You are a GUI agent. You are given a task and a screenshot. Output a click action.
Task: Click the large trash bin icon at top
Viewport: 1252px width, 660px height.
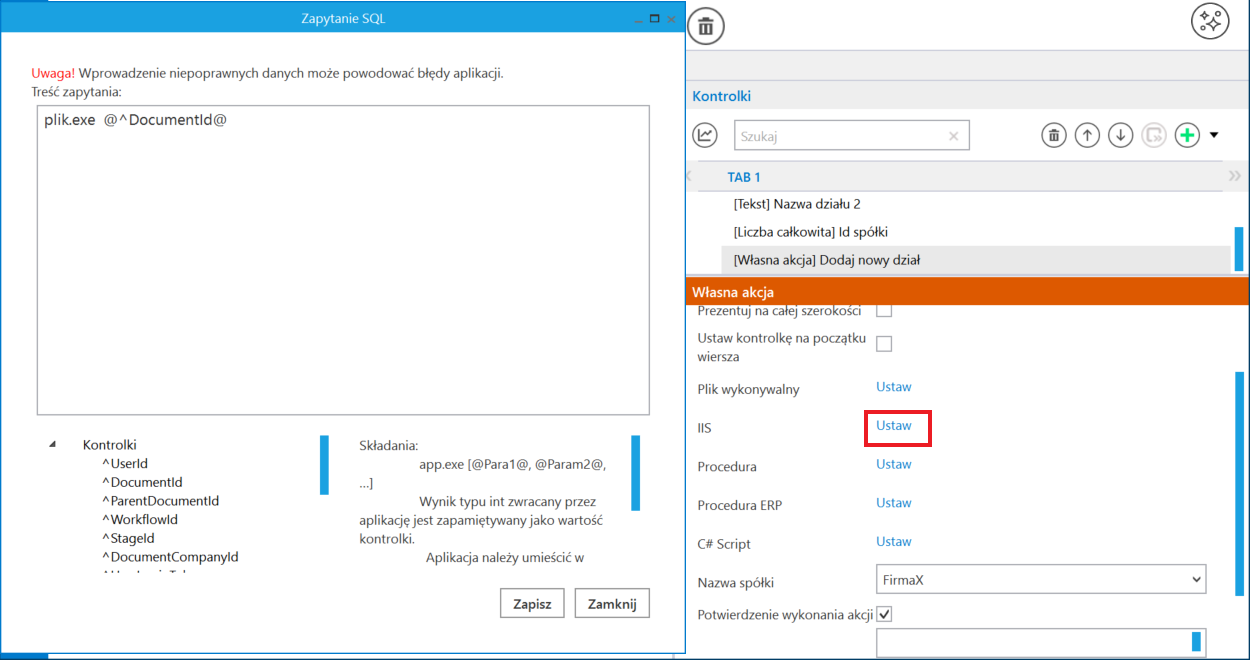coord(706,26)
